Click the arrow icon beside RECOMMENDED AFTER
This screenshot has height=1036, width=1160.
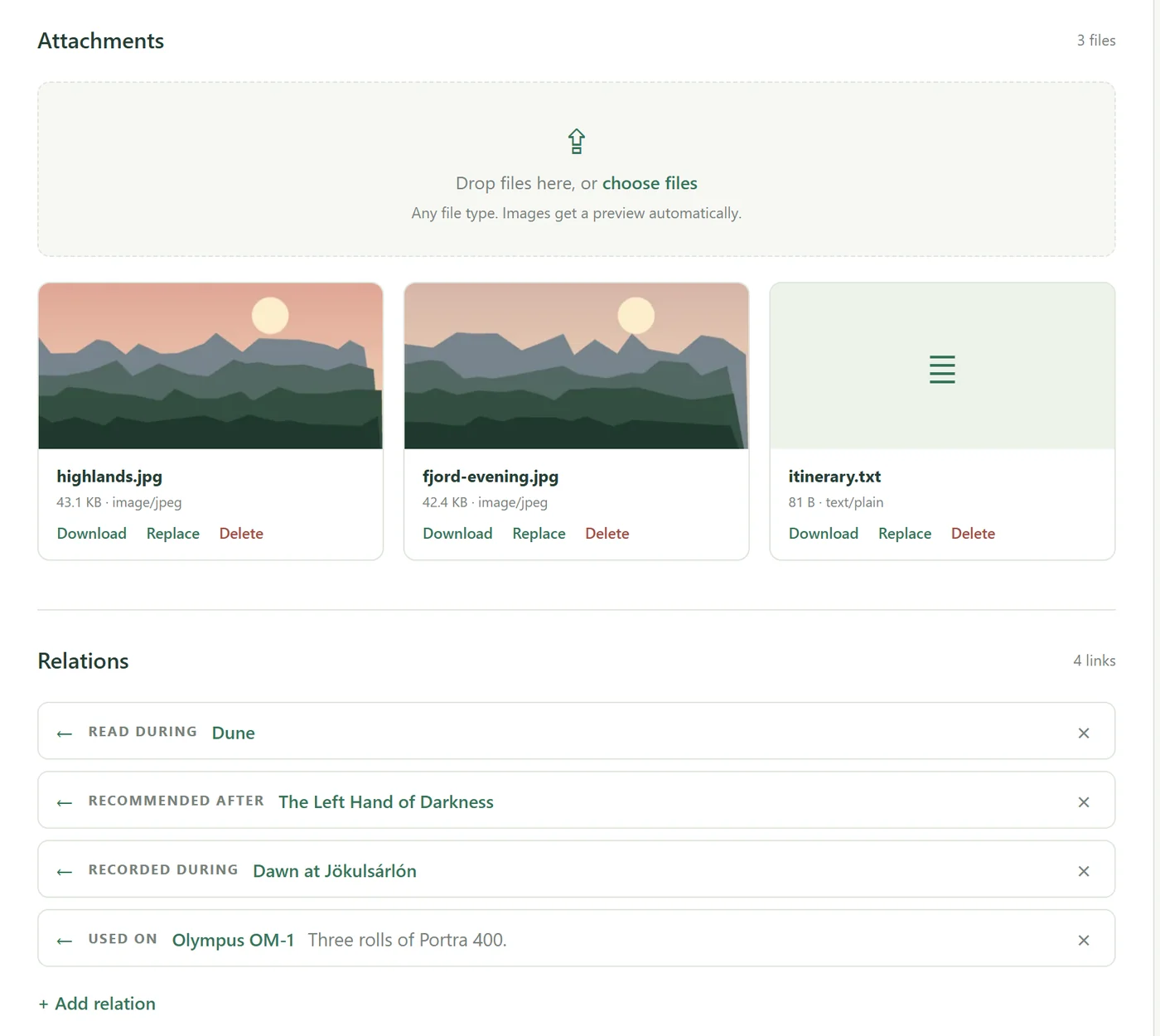[65, 802]
